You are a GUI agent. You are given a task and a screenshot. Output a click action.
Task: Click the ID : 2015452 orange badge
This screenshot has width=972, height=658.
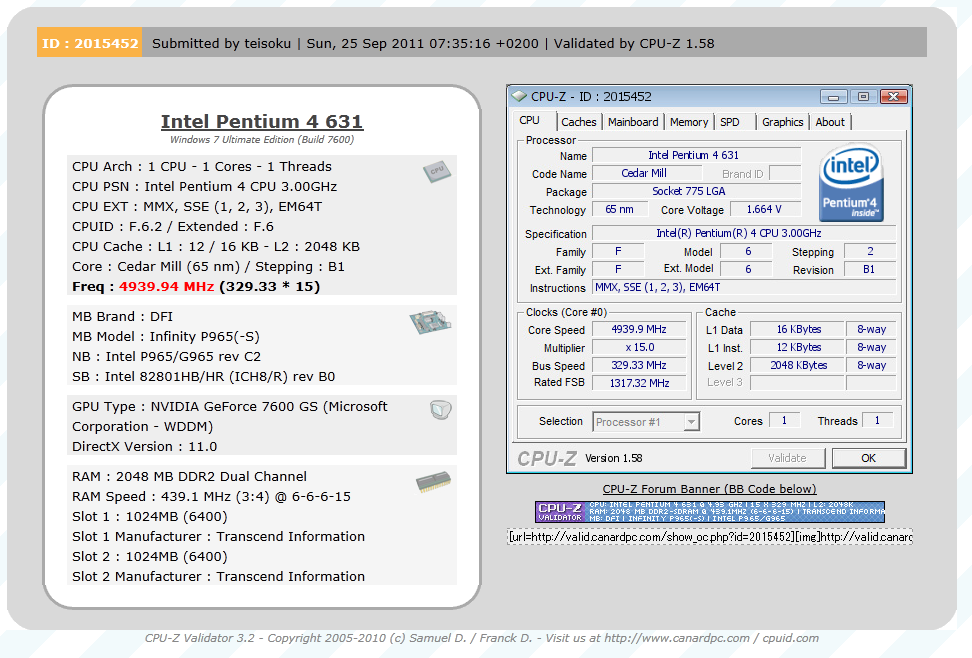(90, 43)
